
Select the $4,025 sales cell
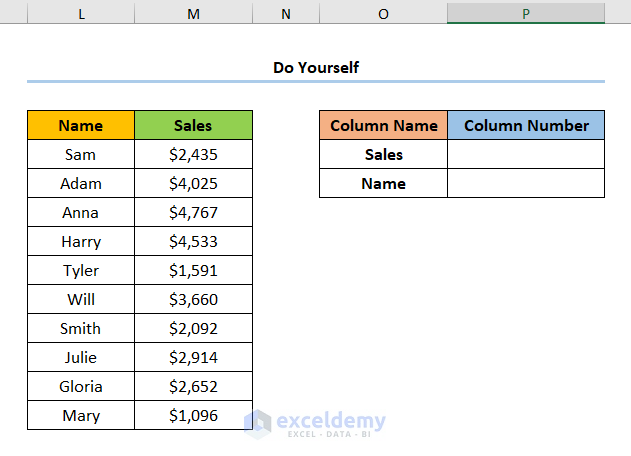pos(193,183)
